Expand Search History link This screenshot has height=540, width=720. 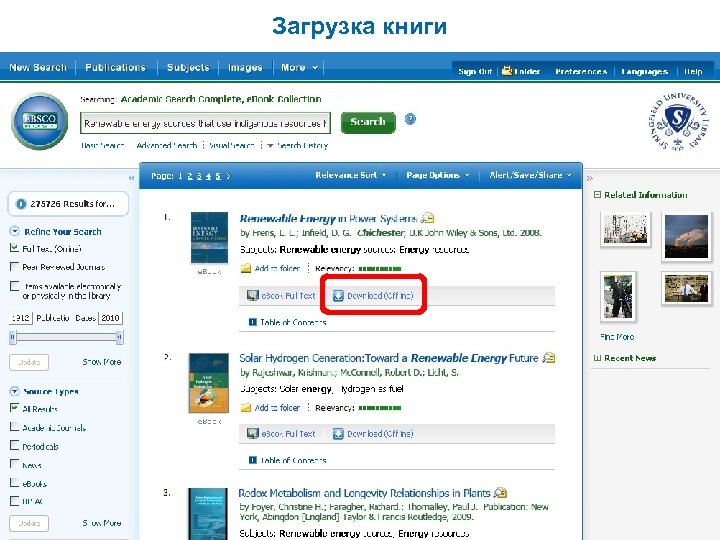point(297,146)
